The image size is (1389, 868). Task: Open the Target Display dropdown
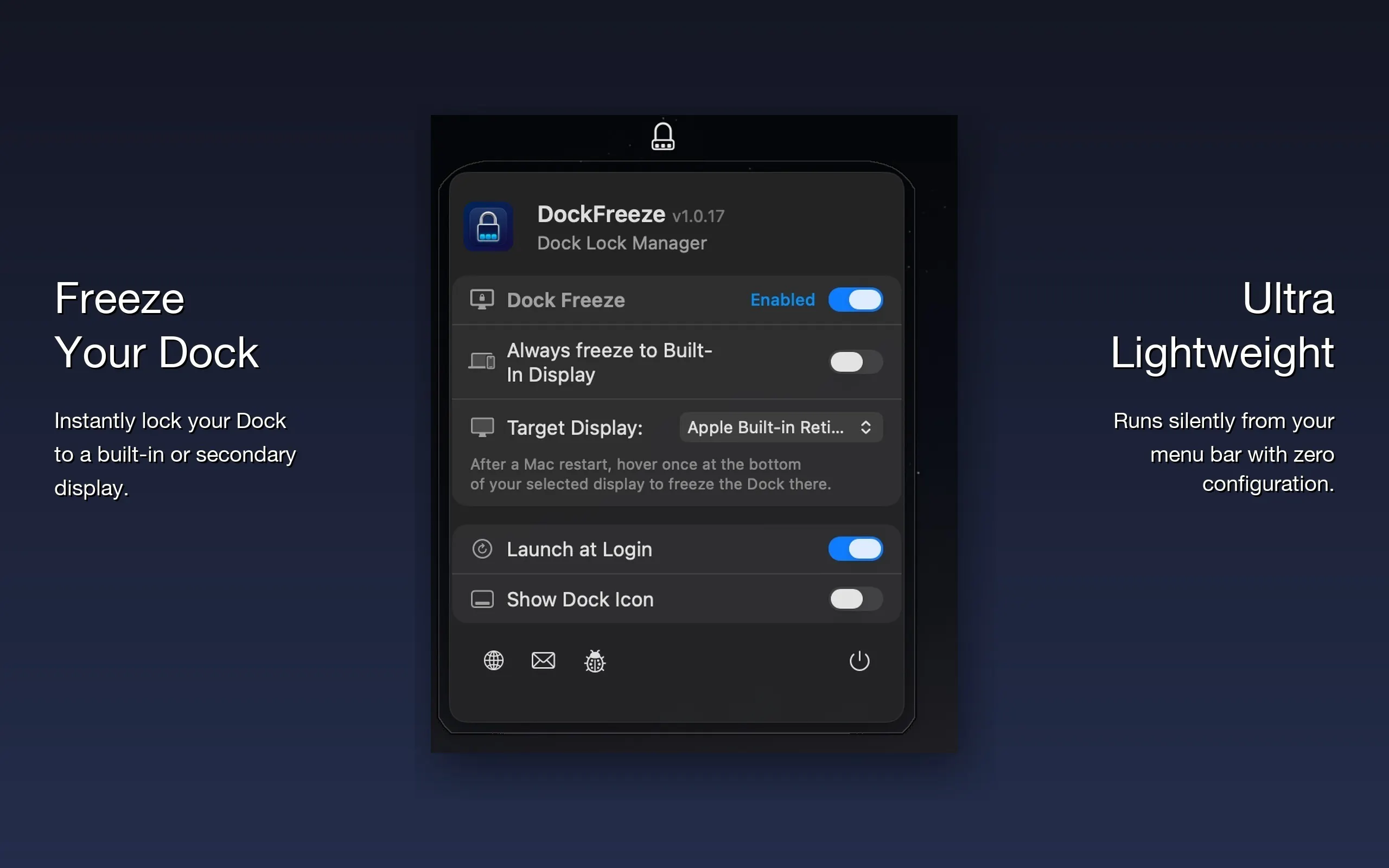point(781,427)
